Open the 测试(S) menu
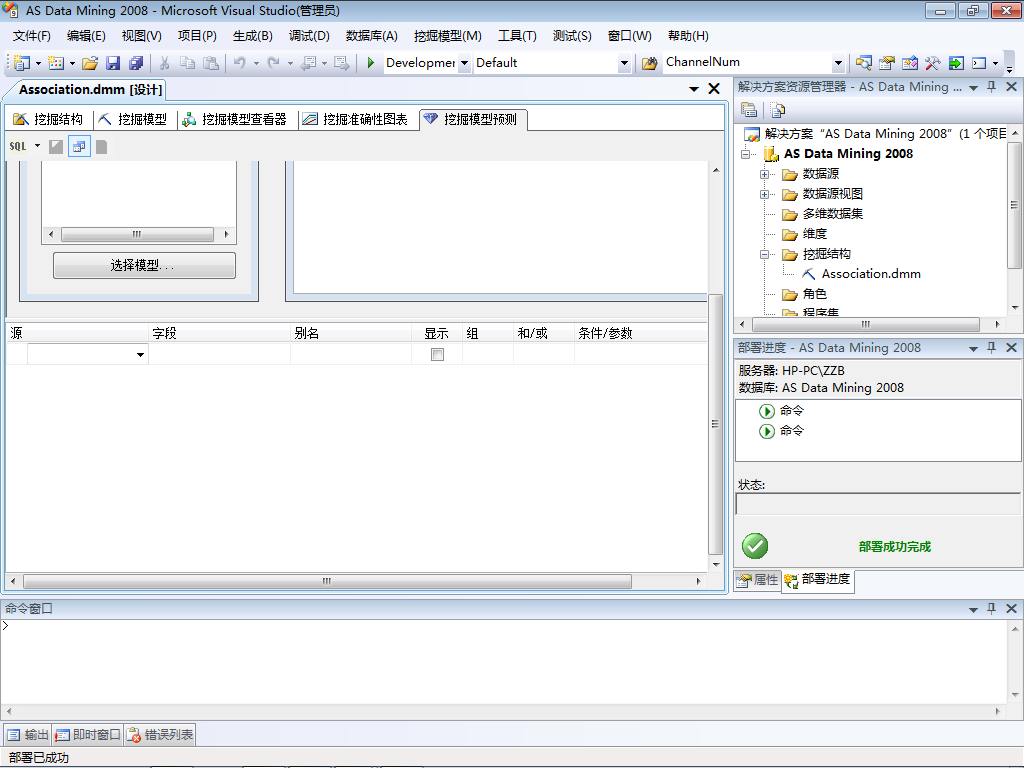The width and height of the screenshot is (1024, 768). tap(571, 36)
